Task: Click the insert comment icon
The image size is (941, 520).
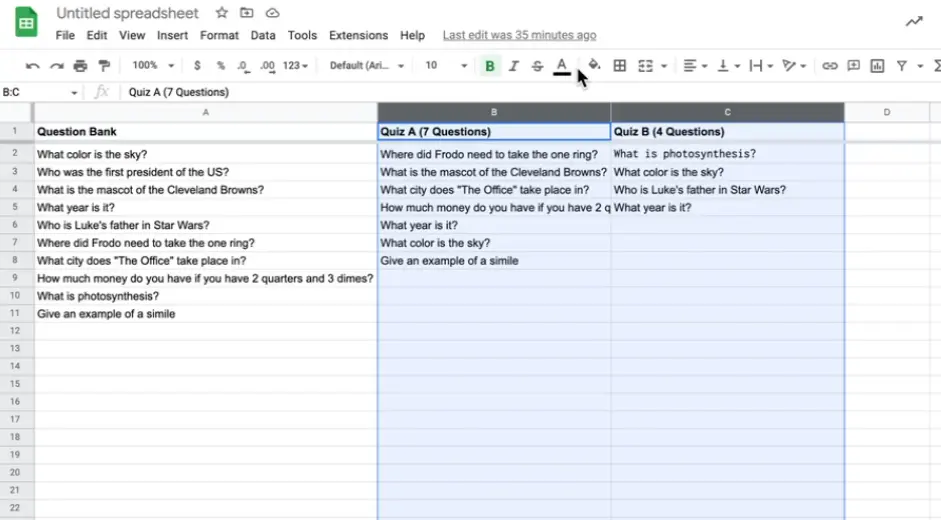Action: [x=853, y=66]
